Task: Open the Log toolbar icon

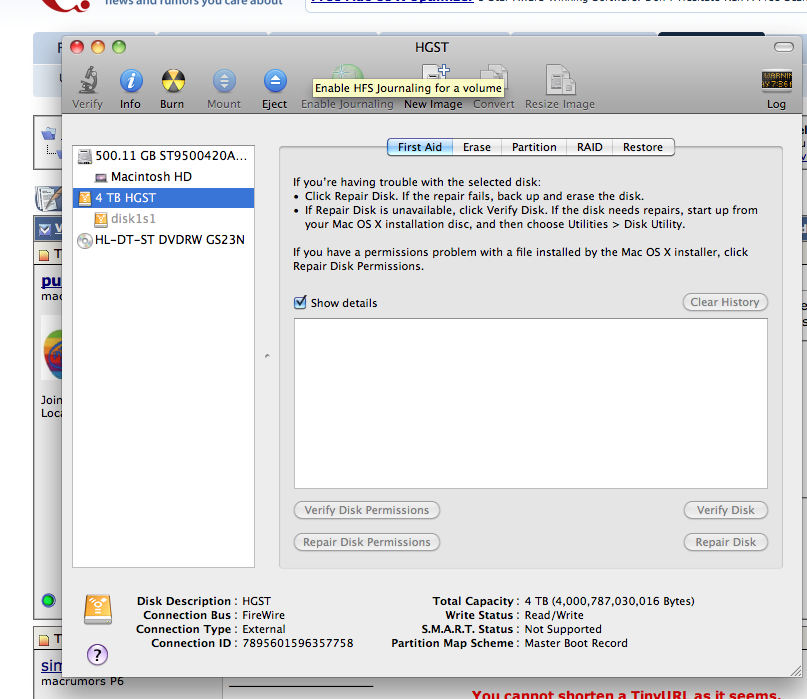Action: tap(776, 80)
